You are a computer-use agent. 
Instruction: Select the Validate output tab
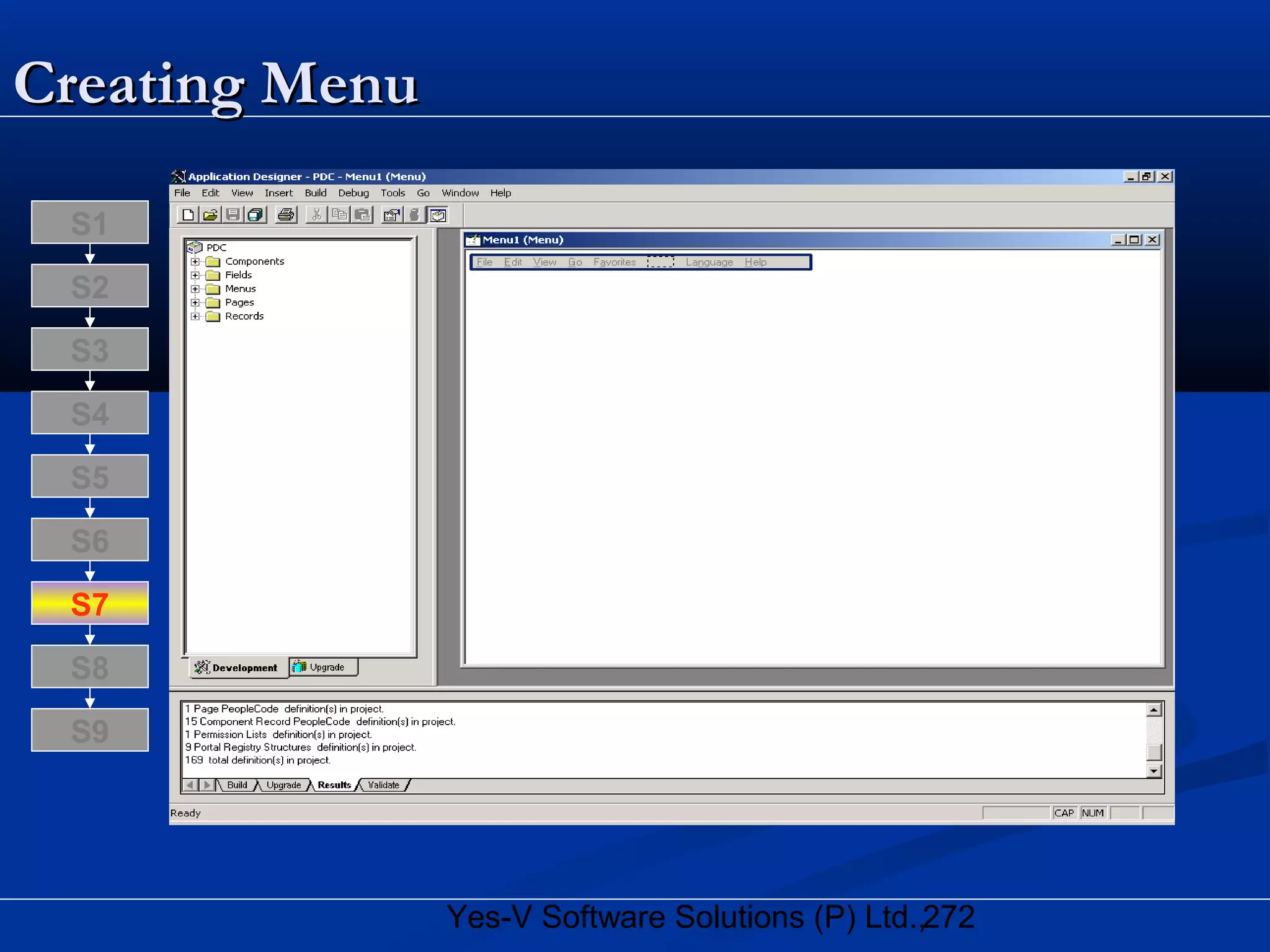tap(383, 785)
